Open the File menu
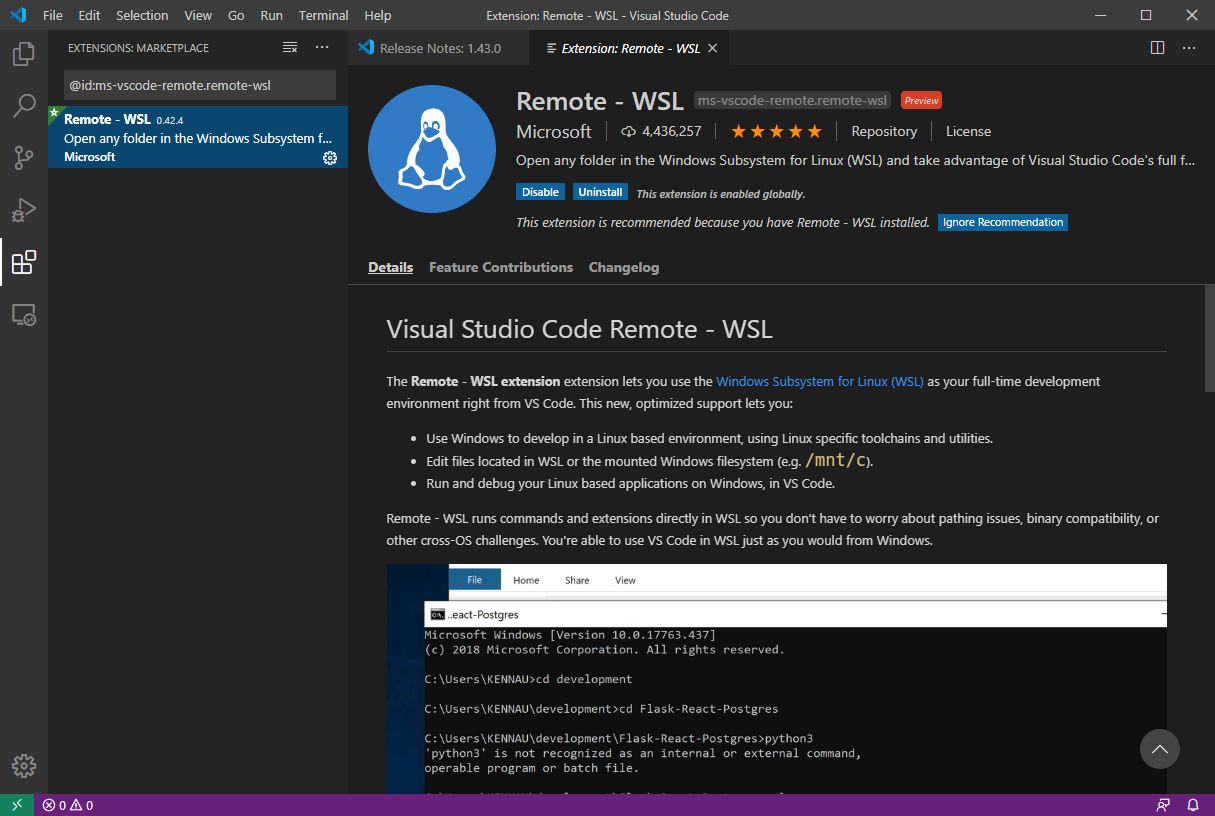The width and height of the screenshot is (1215, 816). pos(53,15)
